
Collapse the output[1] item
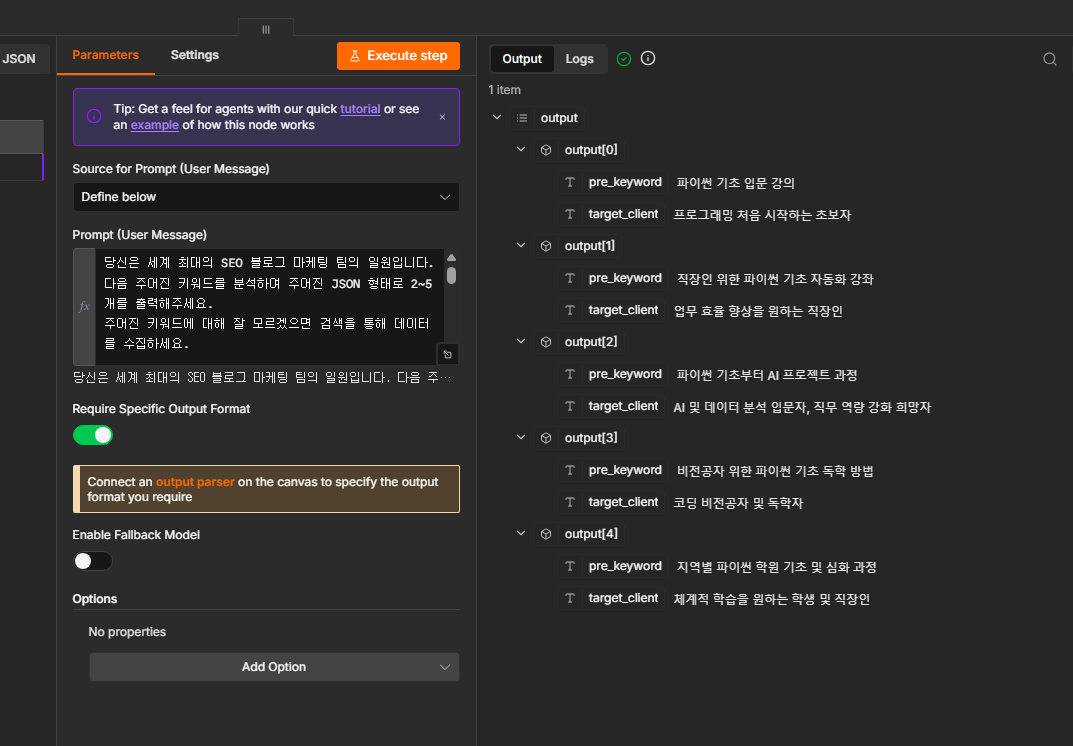click(x=521, y=245)
